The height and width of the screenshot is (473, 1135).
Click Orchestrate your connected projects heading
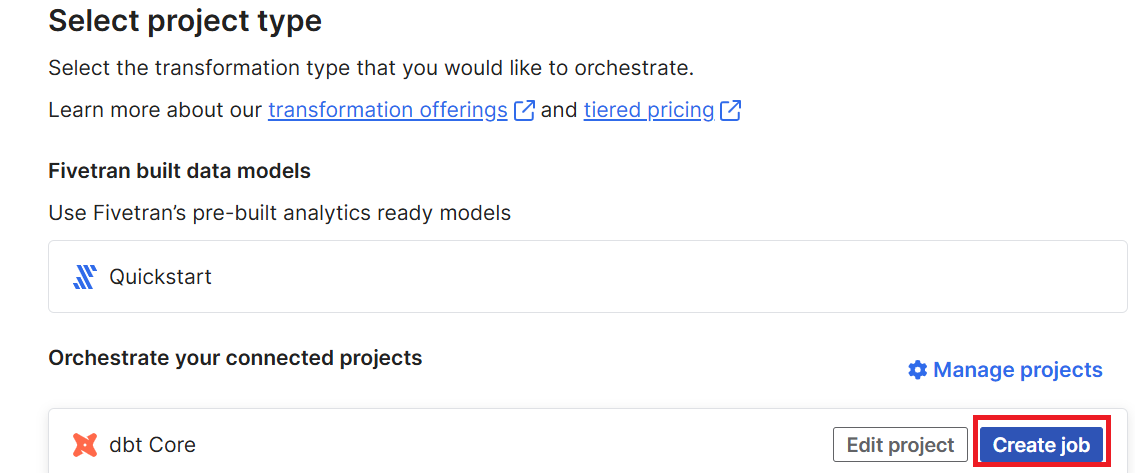tap(235, 358)
